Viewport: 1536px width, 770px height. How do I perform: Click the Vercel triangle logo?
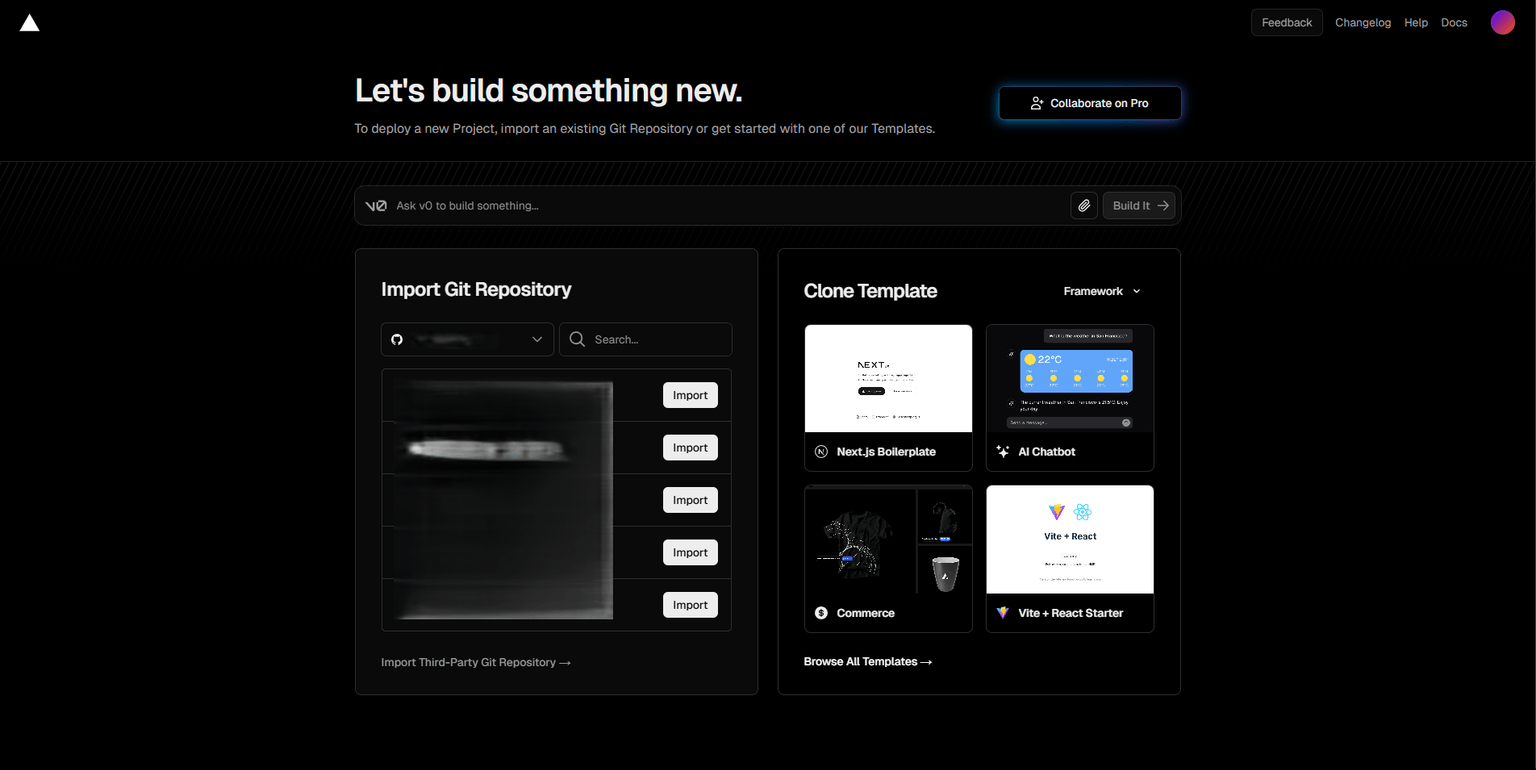[x=29, y=22]
